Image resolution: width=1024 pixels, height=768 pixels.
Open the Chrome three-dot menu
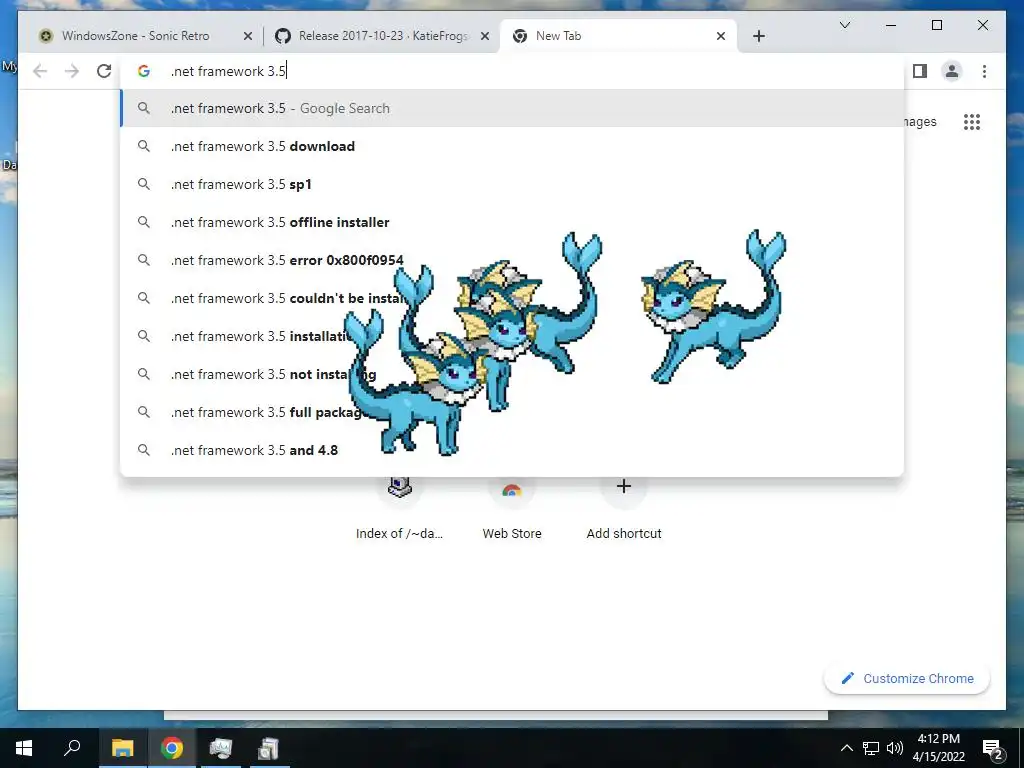click(984, 71)
